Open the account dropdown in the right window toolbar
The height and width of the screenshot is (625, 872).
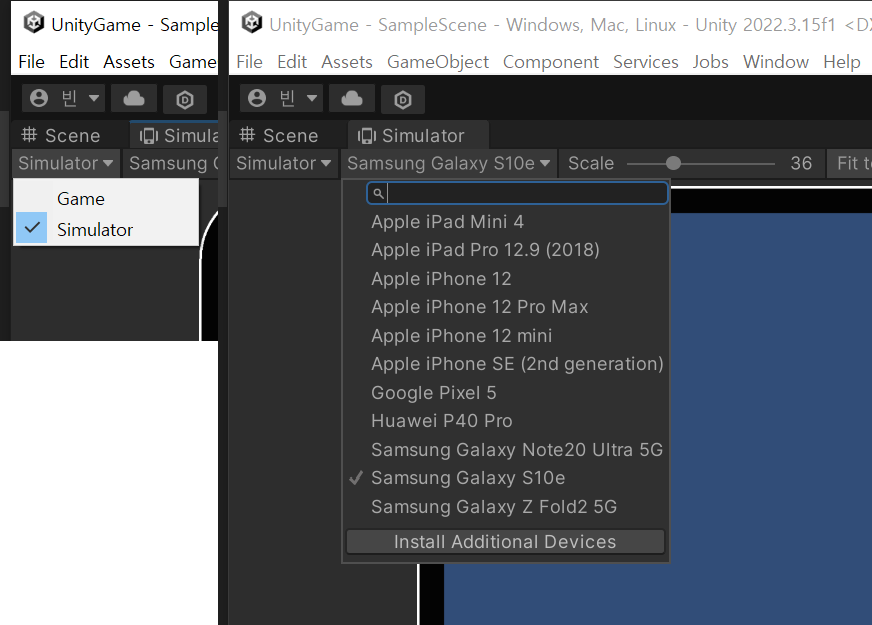(281, 98)
